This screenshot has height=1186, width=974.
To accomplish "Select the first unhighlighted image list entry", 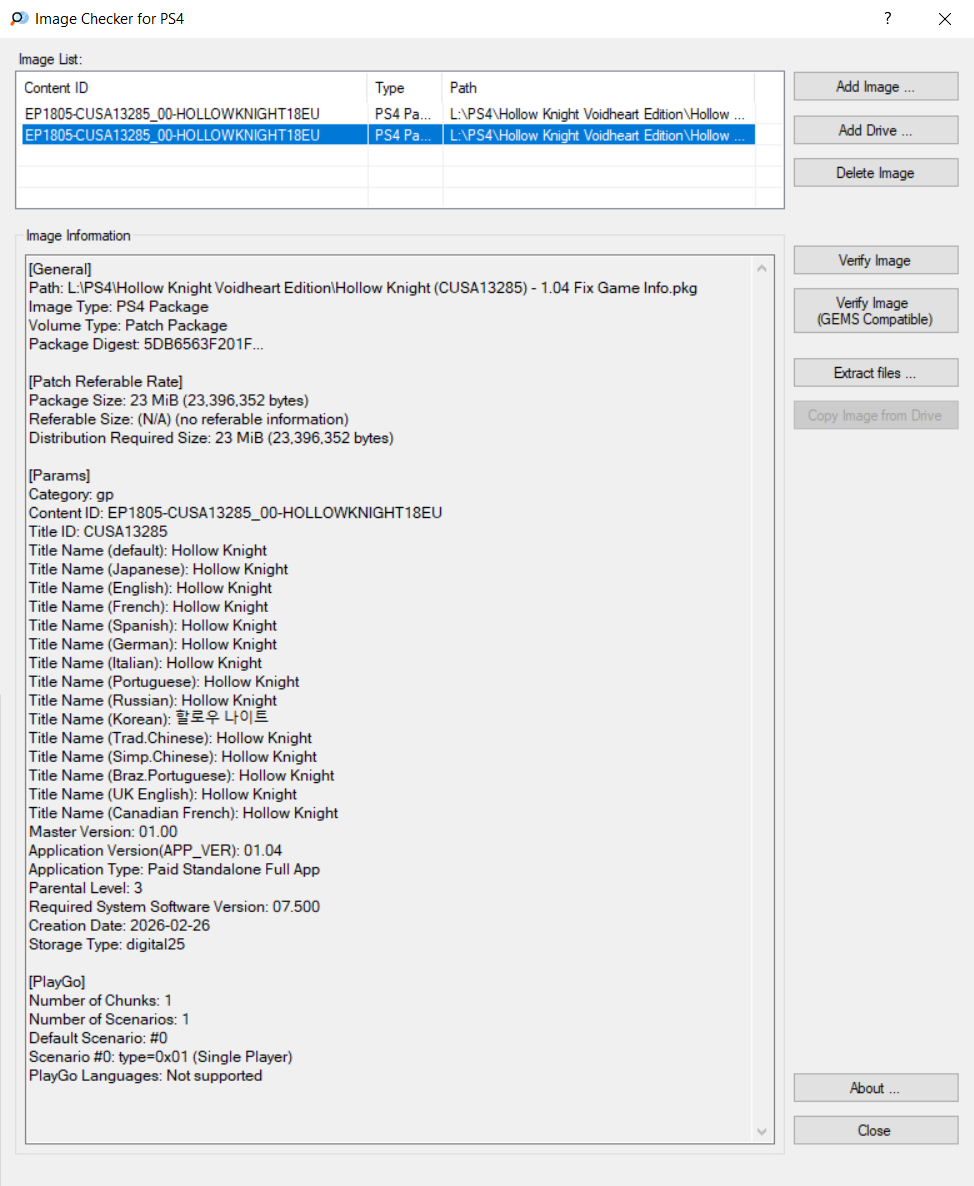I will [172, 114].
